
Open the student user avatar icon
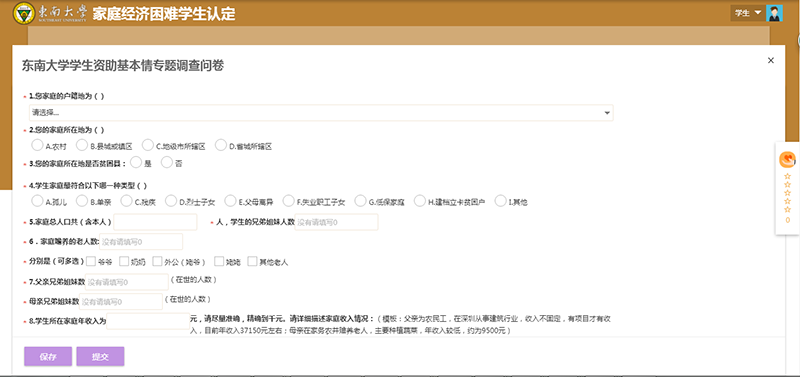tap(774, 13)
